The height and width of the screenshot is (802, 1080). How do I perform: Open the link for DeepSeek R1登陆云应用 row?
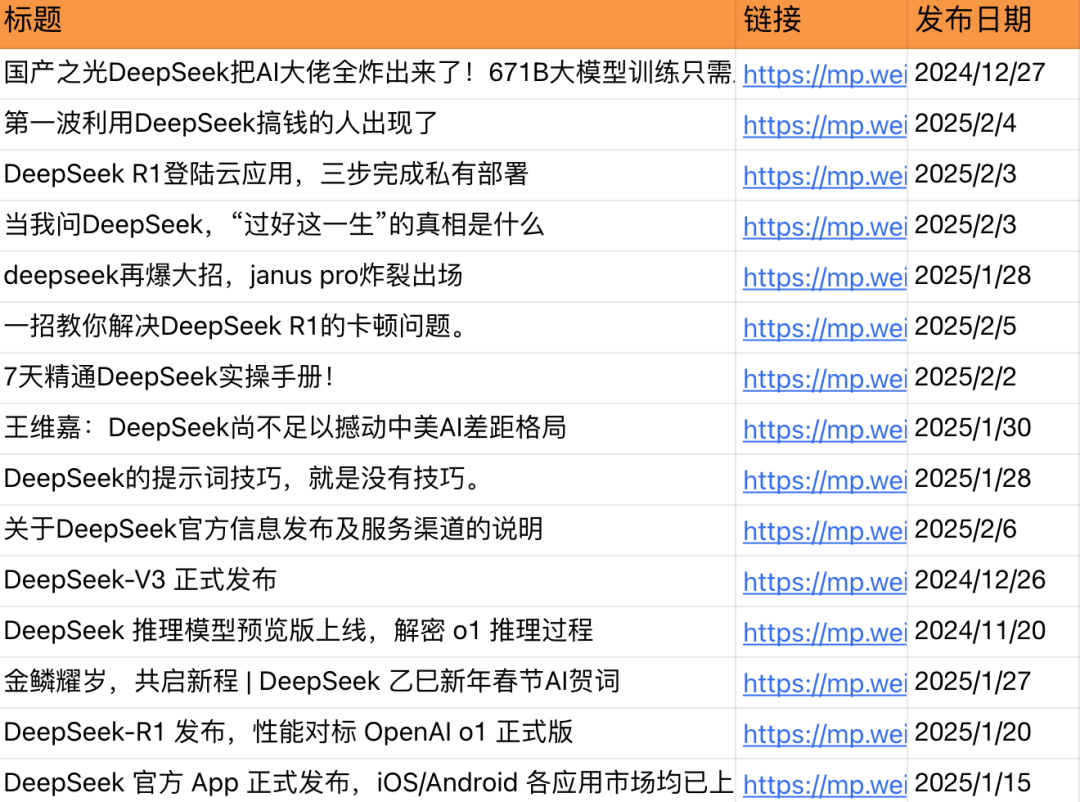824,176
